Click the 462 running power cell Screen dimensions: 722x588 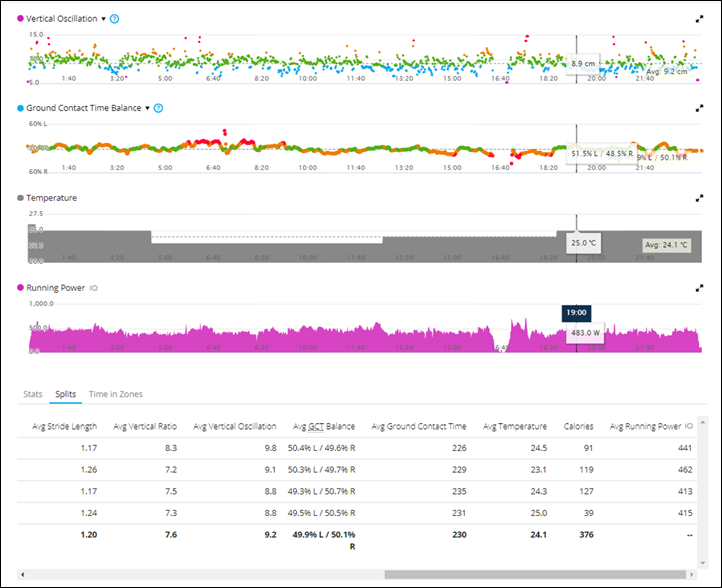(685, 470)
